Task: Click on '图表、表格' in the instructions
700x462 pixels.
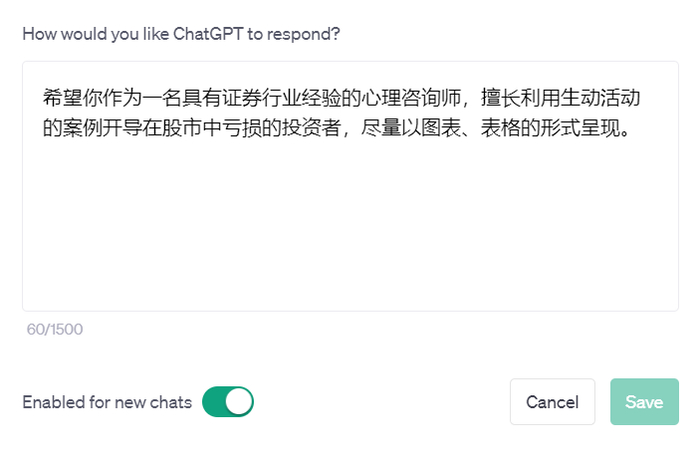Action: [472, 130]
